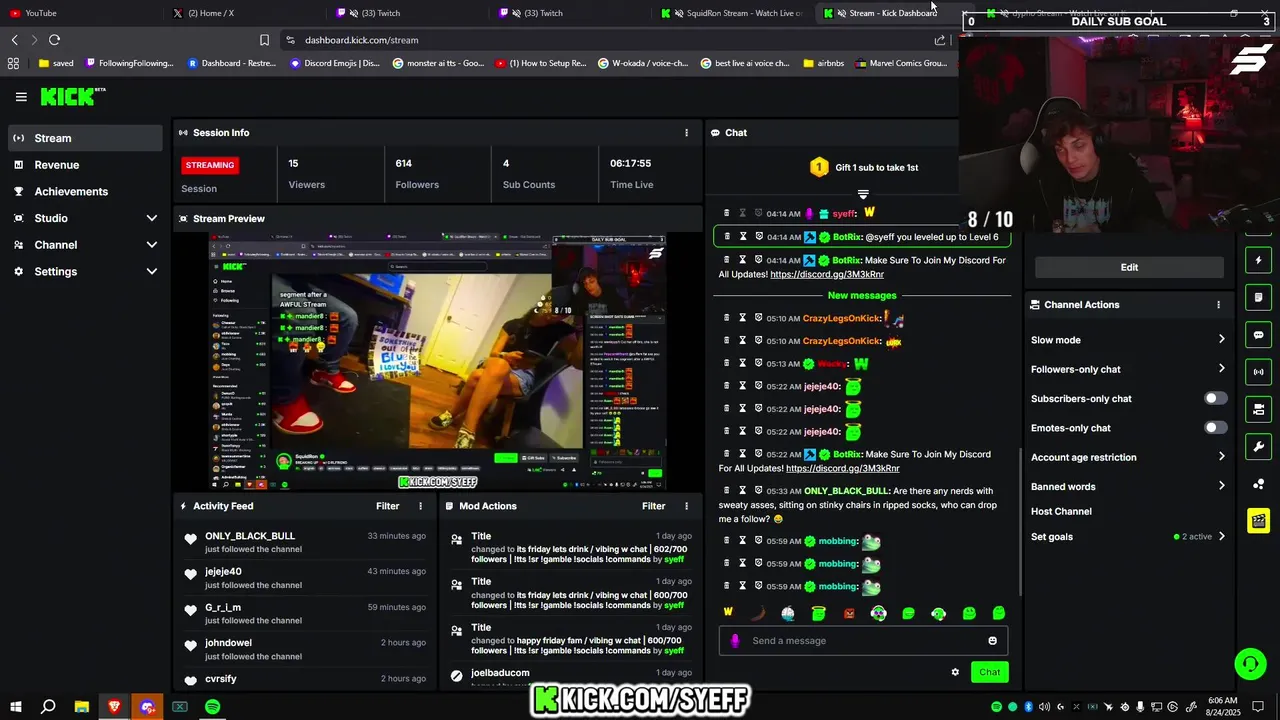Insert the yellow W emote
Viewport: 1280px width, 720px height.
tap(728, 613)
